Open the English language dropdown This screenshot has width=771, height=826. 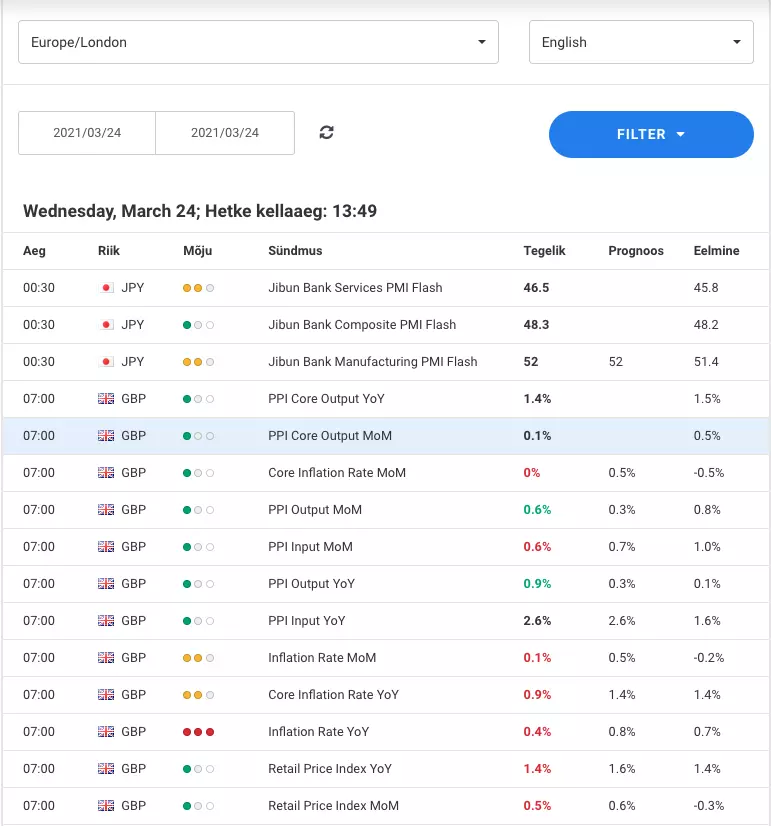[x=641, y=42]
